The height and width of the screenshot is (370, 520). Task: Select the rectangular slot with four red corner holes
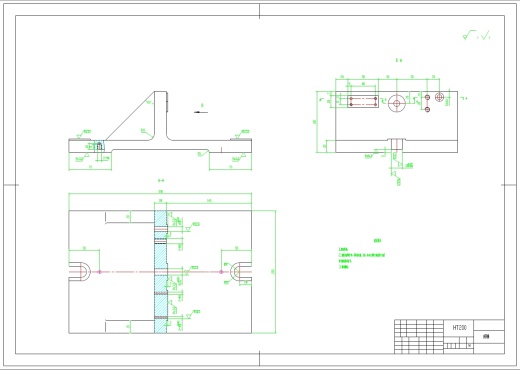click(363, 101)
